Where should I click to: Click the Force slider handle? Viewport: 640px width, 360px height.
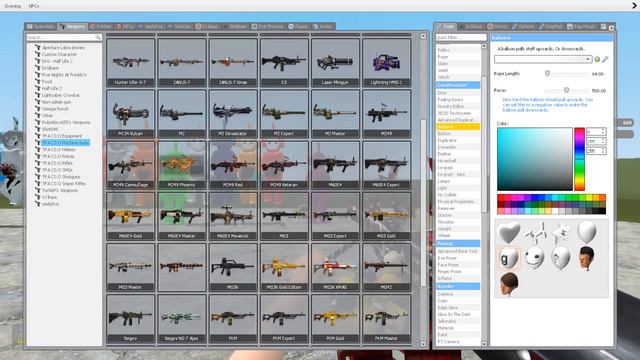coord(566,90)
